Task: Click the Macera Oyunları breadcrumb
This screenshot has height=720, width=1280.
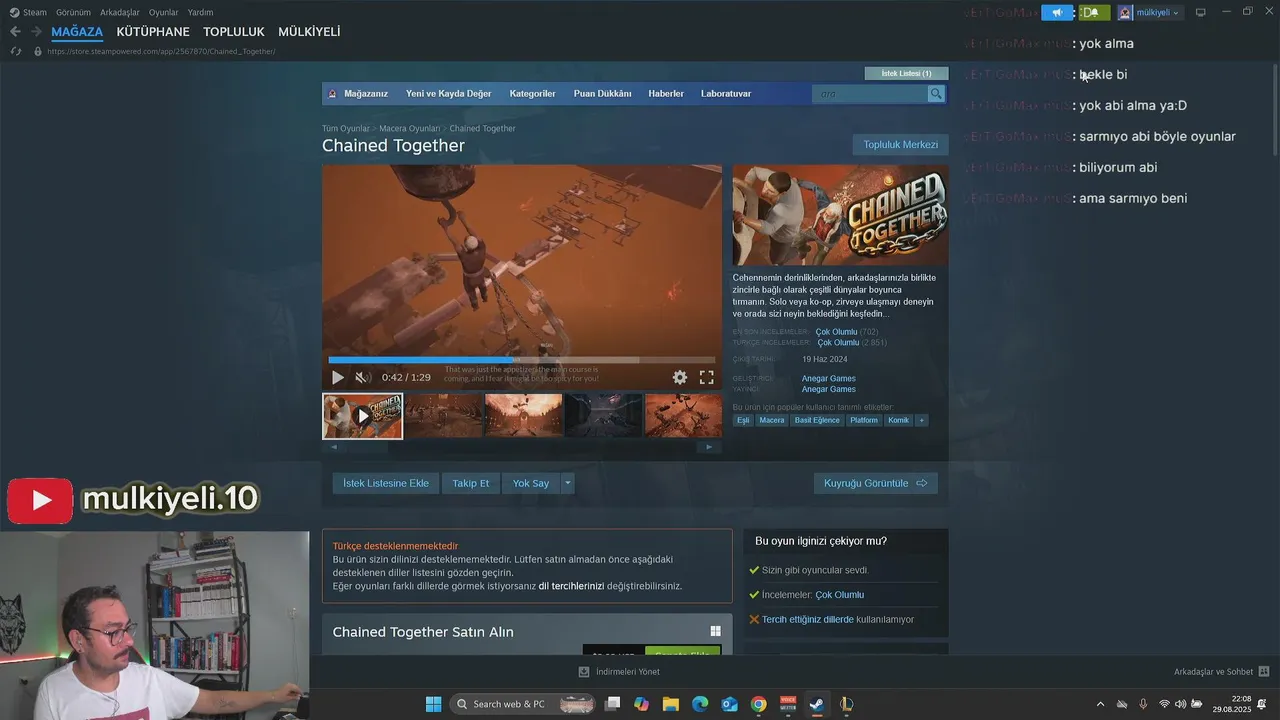Action: click(410, 128)
